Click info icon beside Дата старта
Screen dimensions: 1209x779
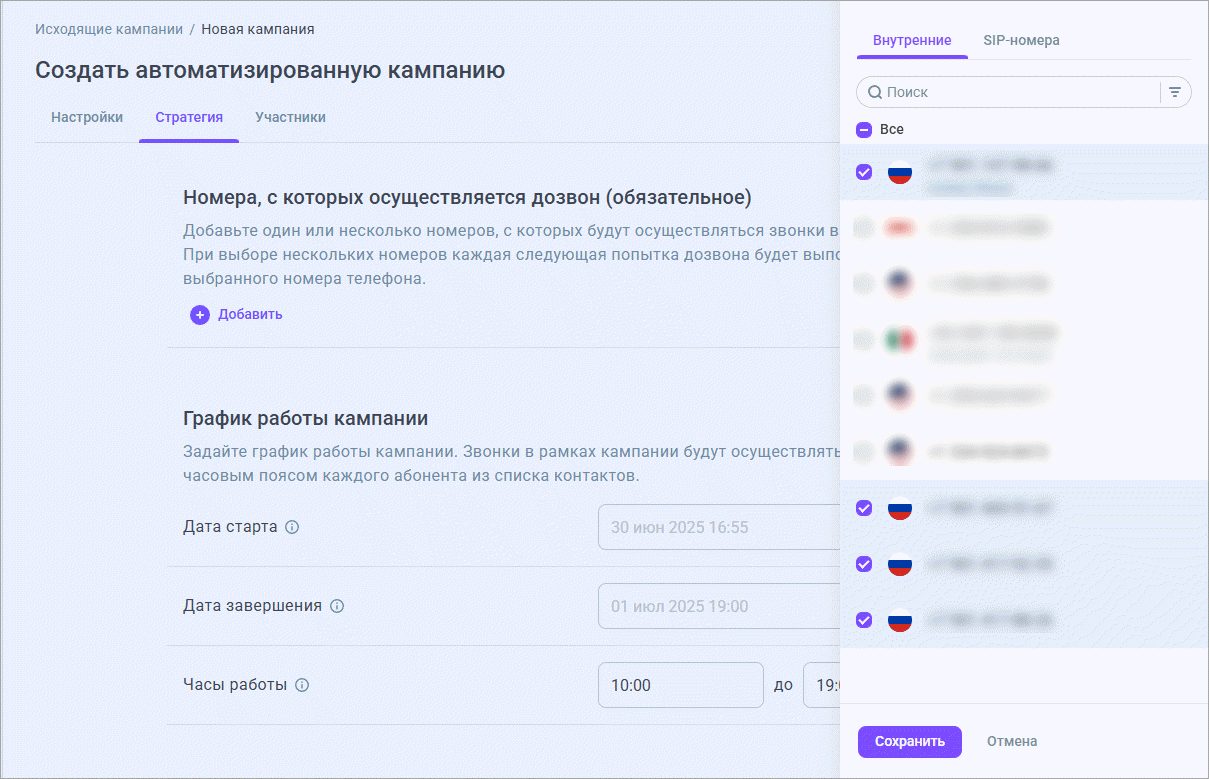click(x=292, y=527)
